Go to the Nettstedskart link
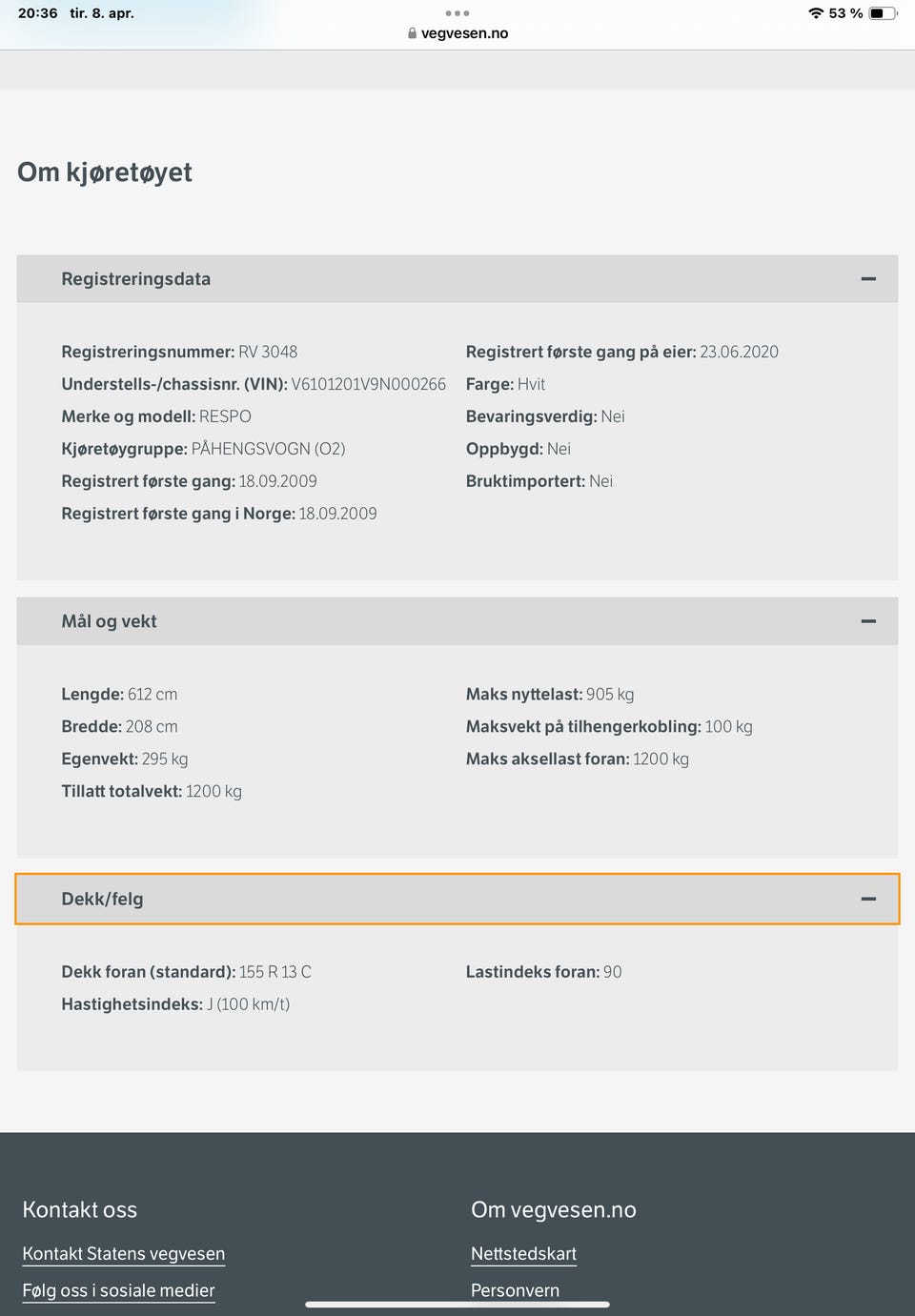This screenshot has width=915, height=1316. pos(524,1254)
